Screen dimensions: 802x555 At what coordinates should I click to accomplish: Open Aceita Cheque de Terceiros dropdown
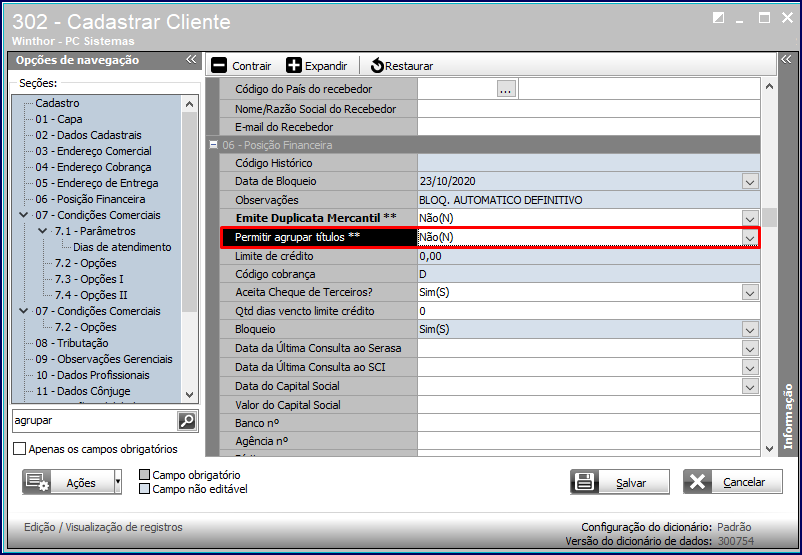(x=750, y=293)
